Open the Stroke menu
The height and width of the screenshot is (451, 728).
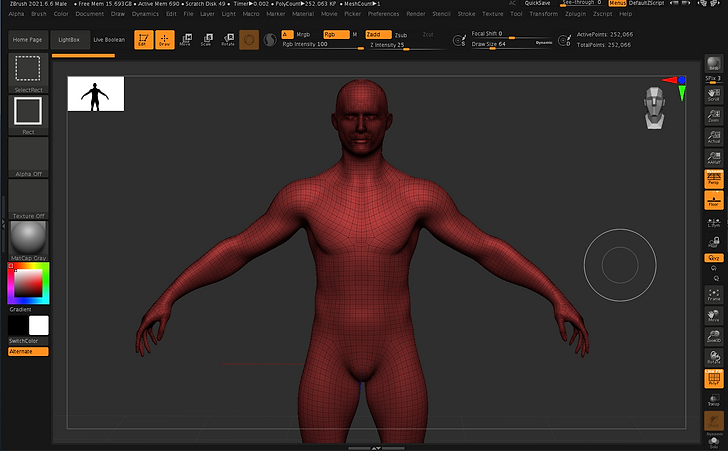467,14
